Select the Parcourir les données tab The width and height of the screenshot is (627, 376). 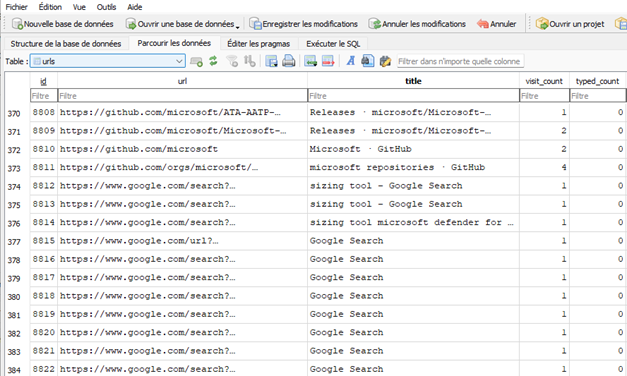click(174, 43)
